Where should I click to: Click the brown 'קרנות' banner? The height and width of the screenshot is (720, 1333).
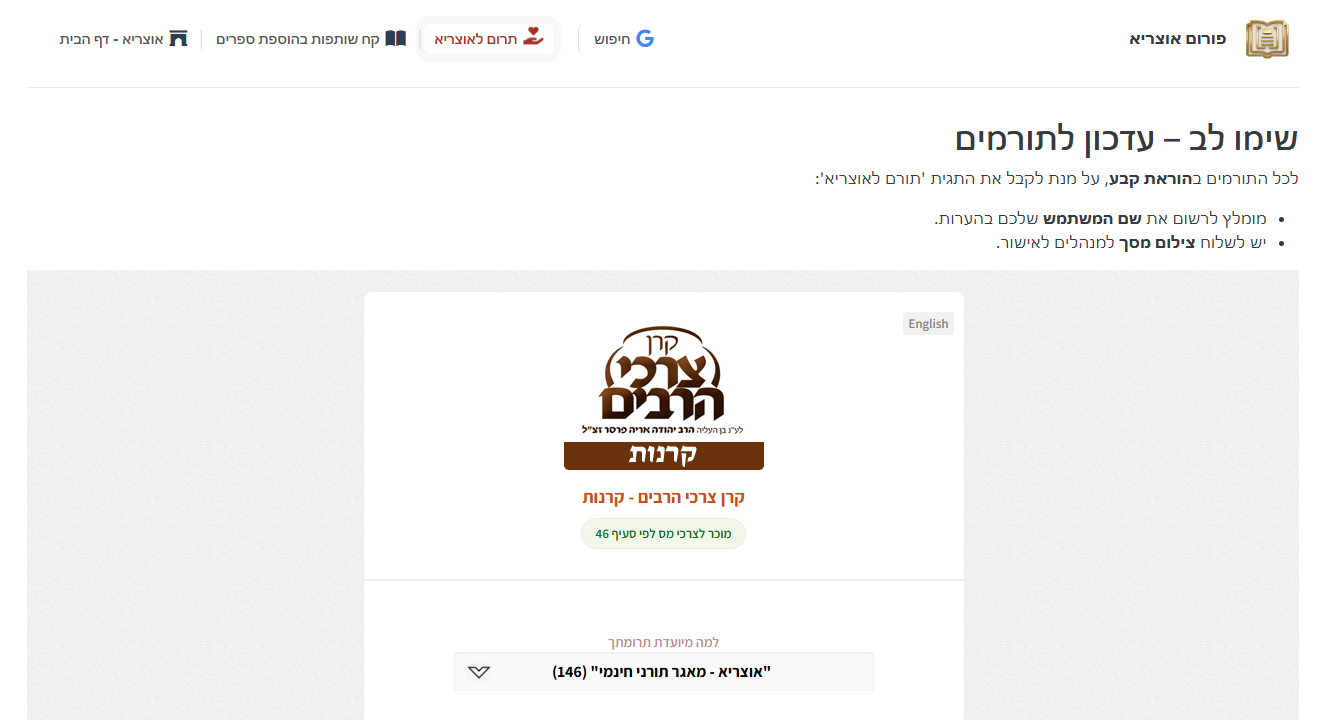(x=664, y=455)
